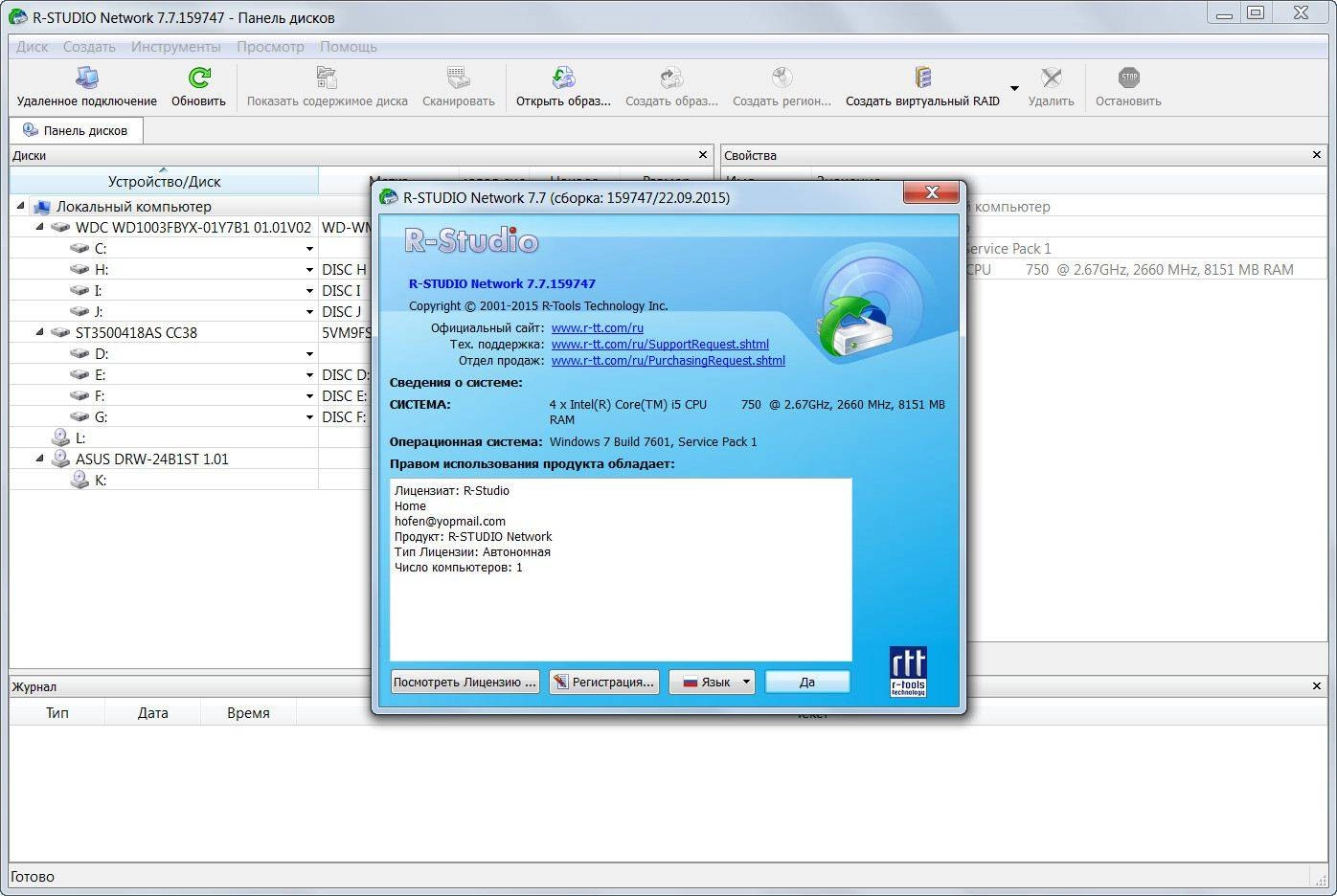Image resolution: width=1337 pixels, height=896 pixels.
Task: Select the J: partition drive icon
Action: pyautogui.click(x=79, y=311)
